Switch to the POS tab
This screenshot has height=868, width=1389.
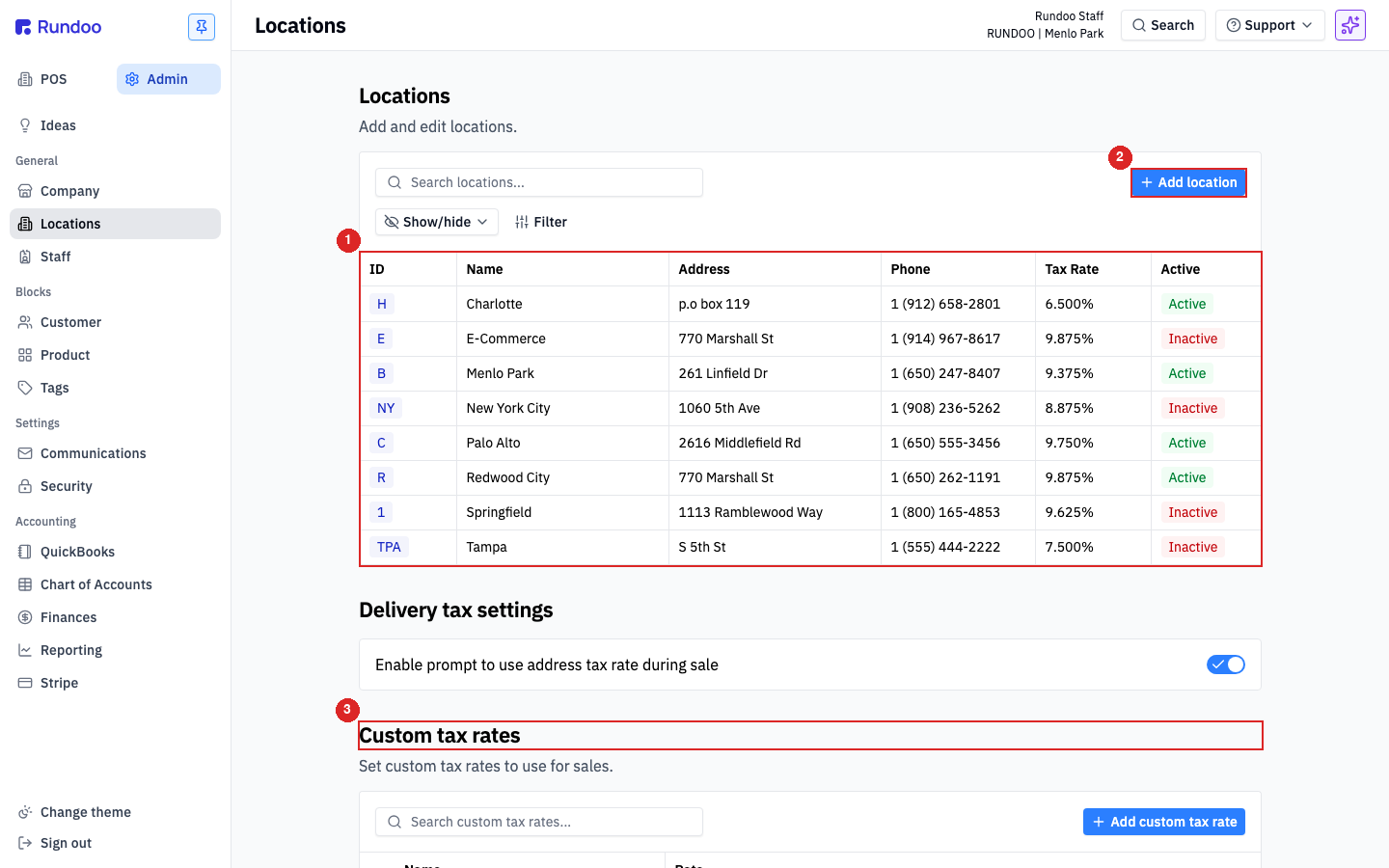54,79
